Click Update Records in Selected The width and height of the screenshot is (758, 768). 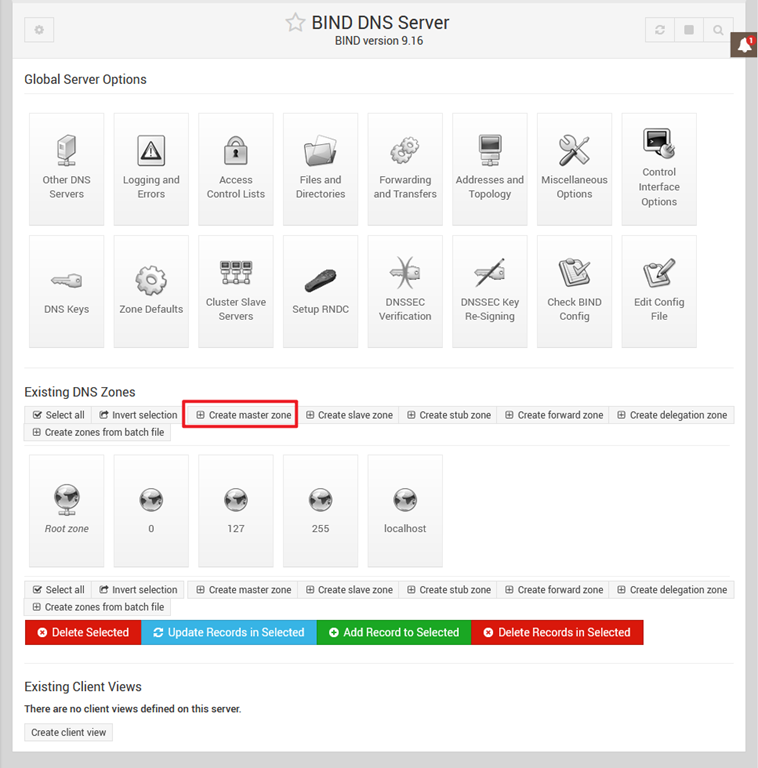[x=229, y=632]
